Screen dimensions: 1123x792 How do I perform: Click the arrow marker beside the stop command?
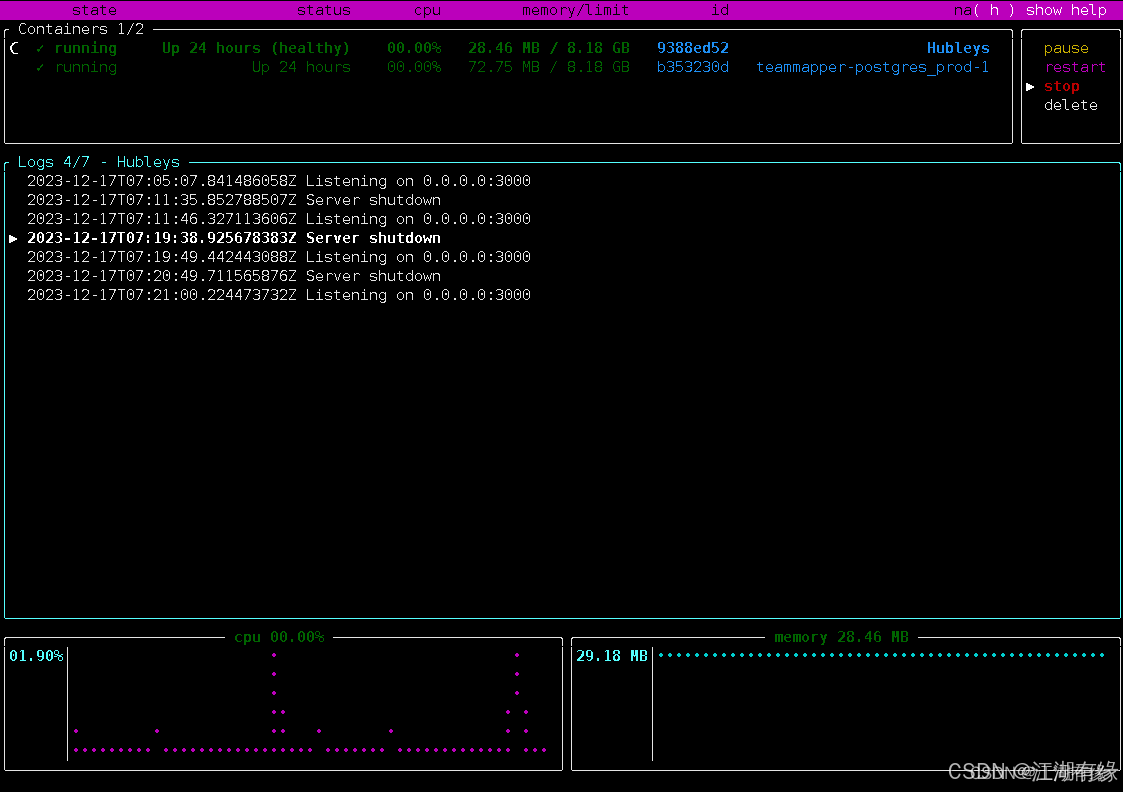[x=1030, y=87]
